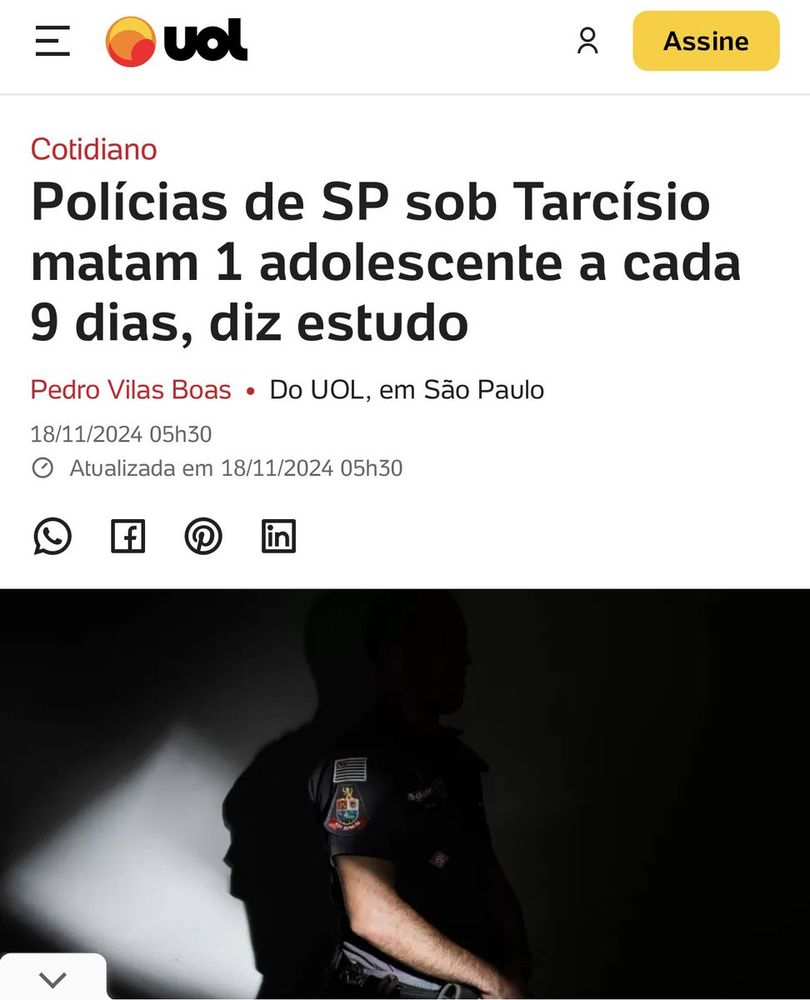Open the user account icon

(x=587, y=41)
